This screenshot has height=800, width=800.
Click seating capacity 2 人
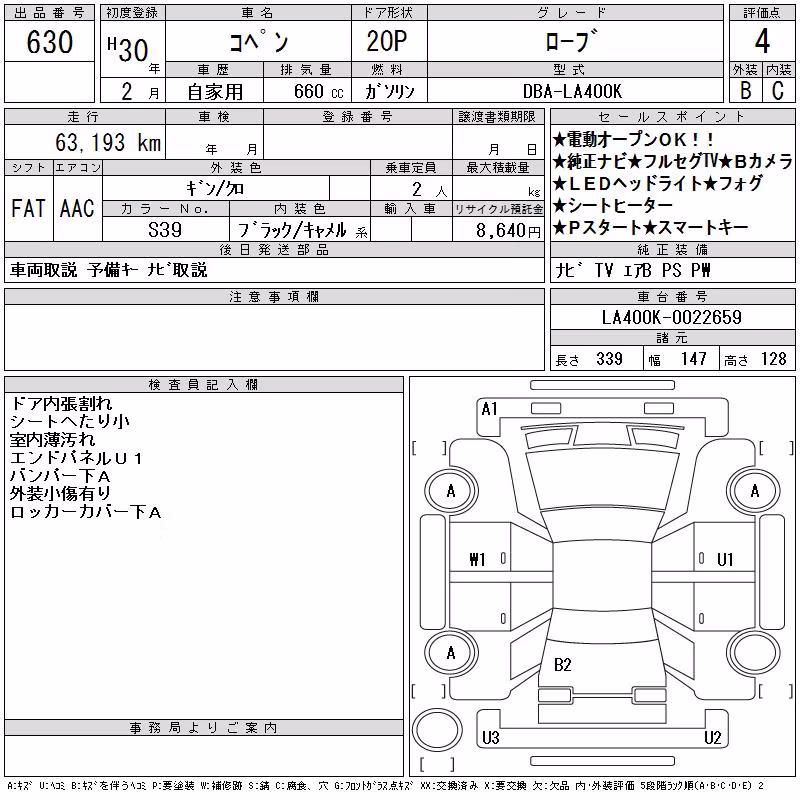click(x=429, y=190)
